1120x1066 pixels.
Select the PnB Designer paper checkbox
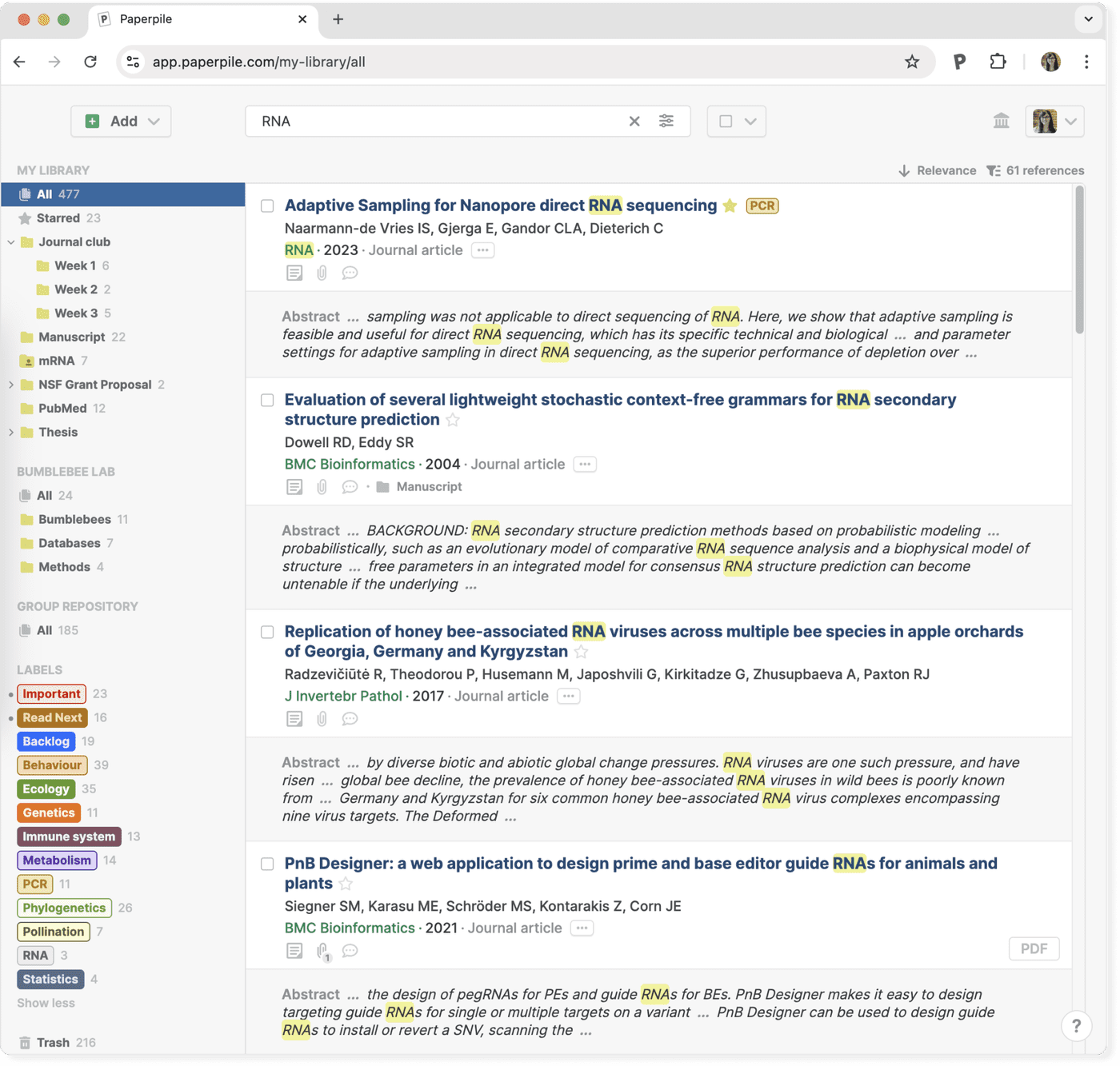pos(267,864)
